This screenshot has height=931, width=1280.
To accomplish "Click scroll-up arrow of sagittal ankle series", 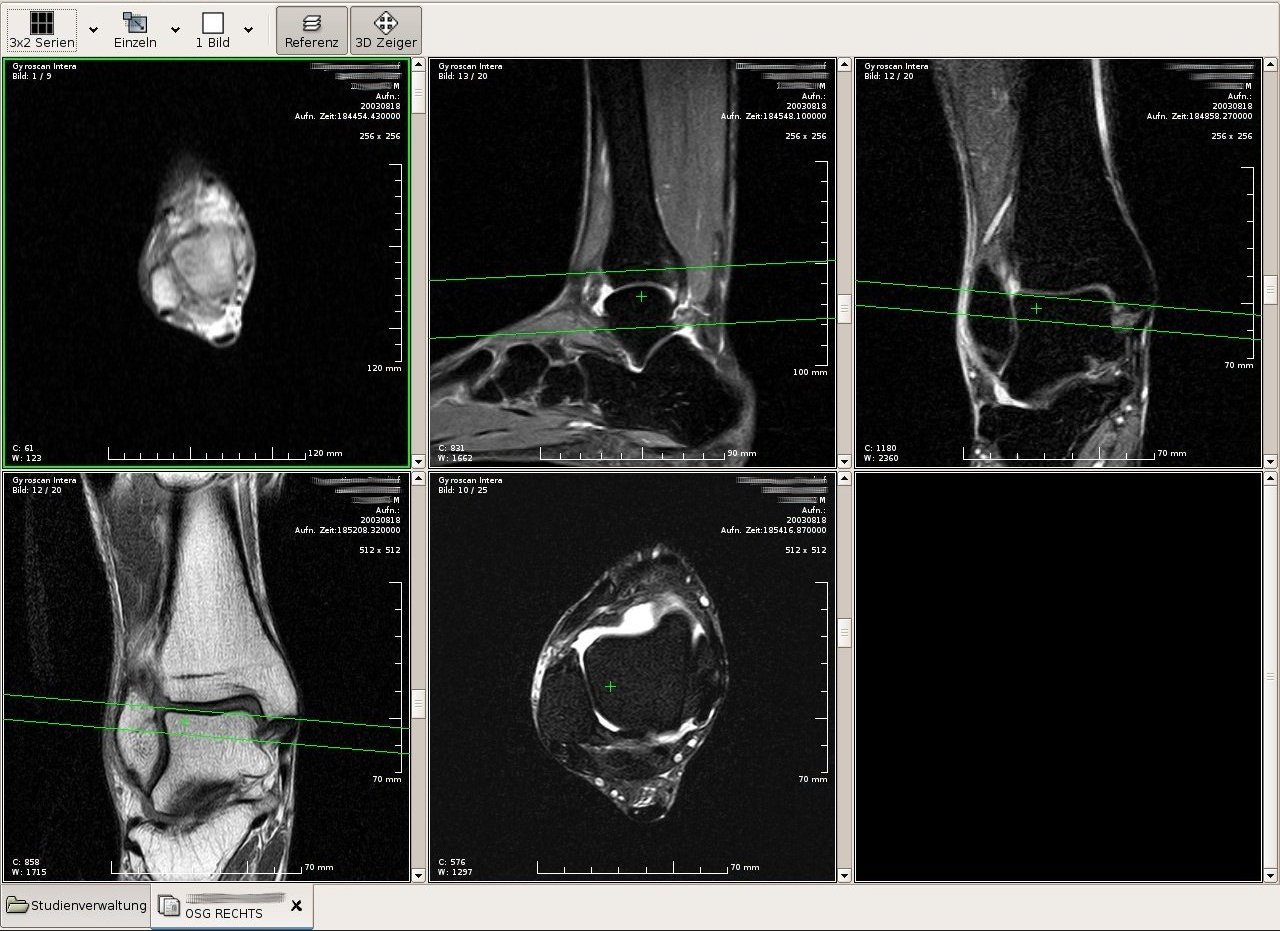I will (844, 66).
